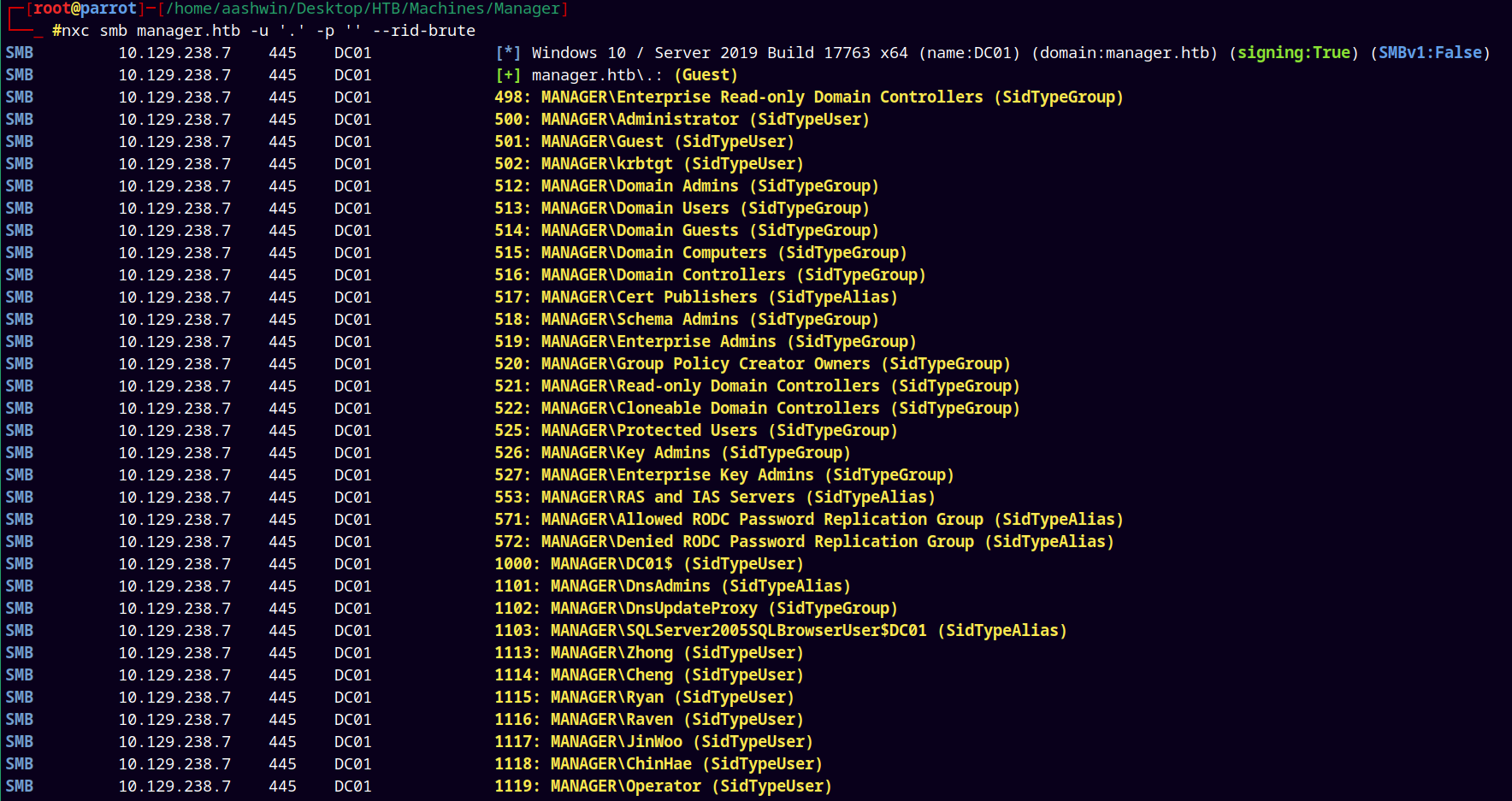1512x801 pixels.
Task: Click the SMBv1:False text
Action: [1430, 53]
